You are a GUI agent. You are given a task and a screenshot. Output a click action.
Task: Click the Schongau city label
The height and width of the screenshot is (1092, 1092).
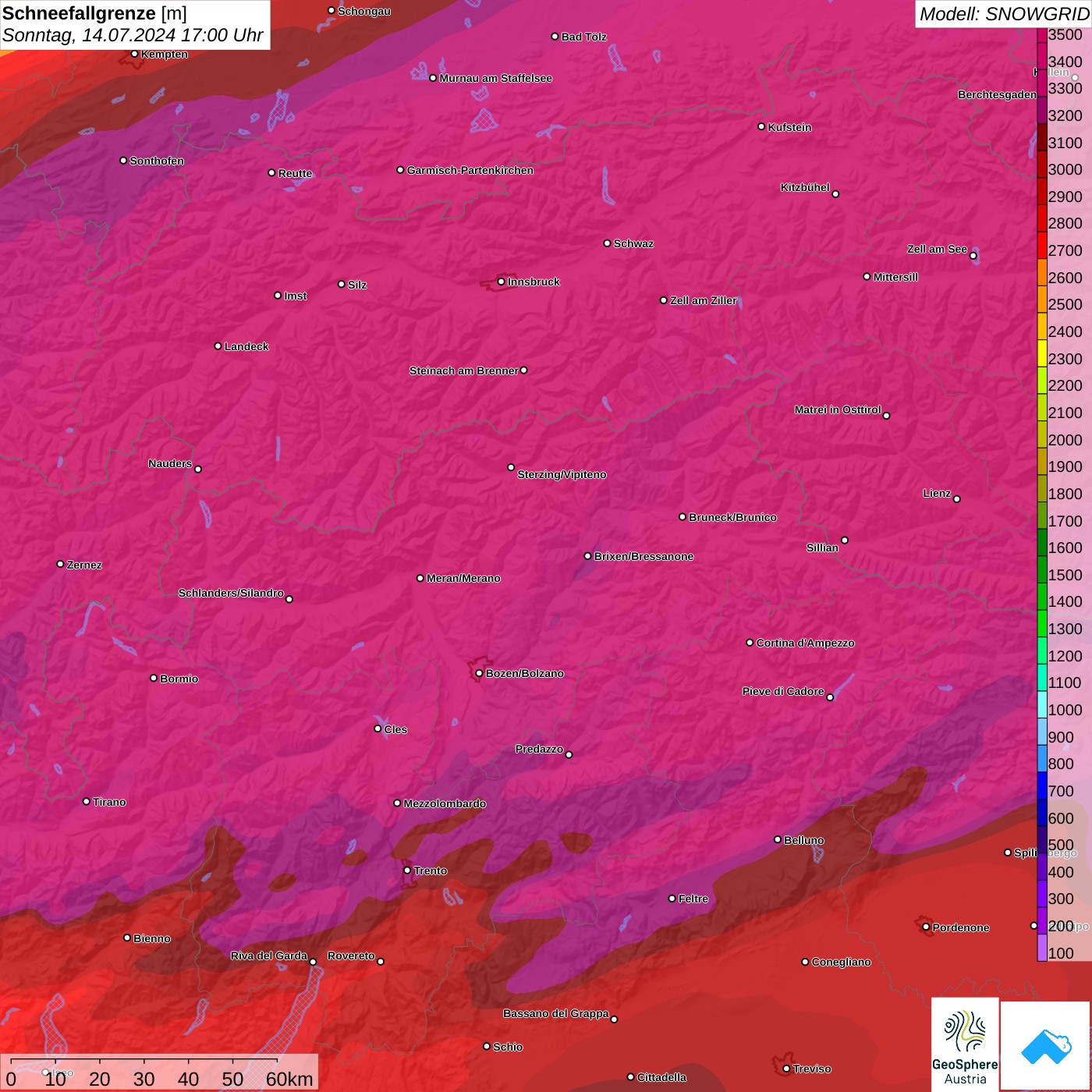(x=364, y=11)
